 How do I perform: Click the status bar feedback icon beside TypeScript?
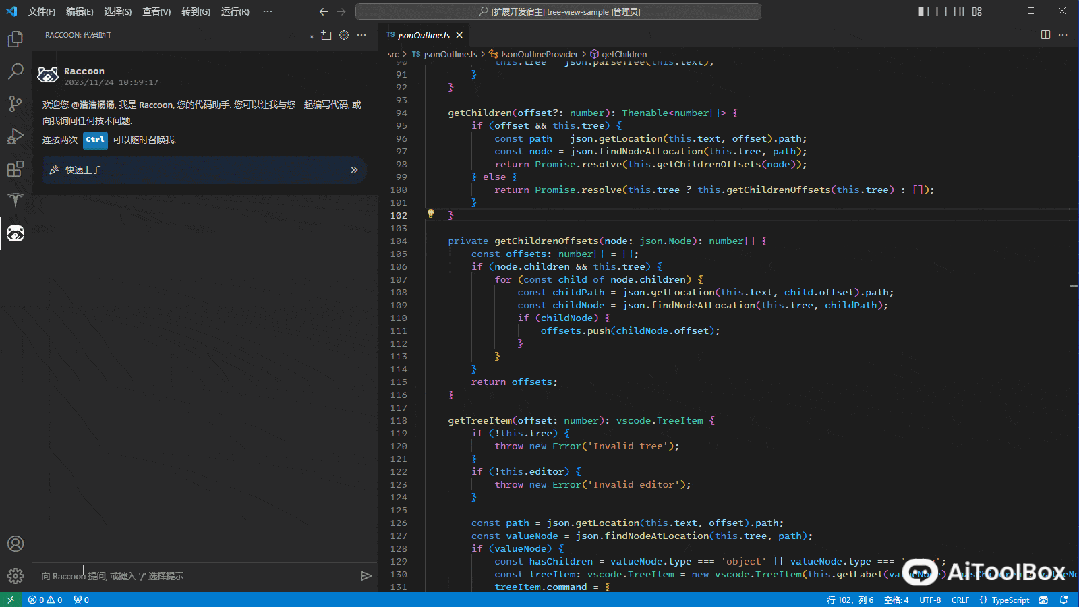click(x=1044, y=600)
